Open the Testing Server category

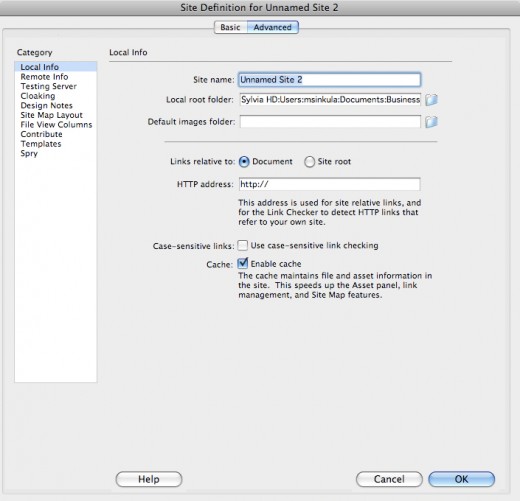coord(49,86)
